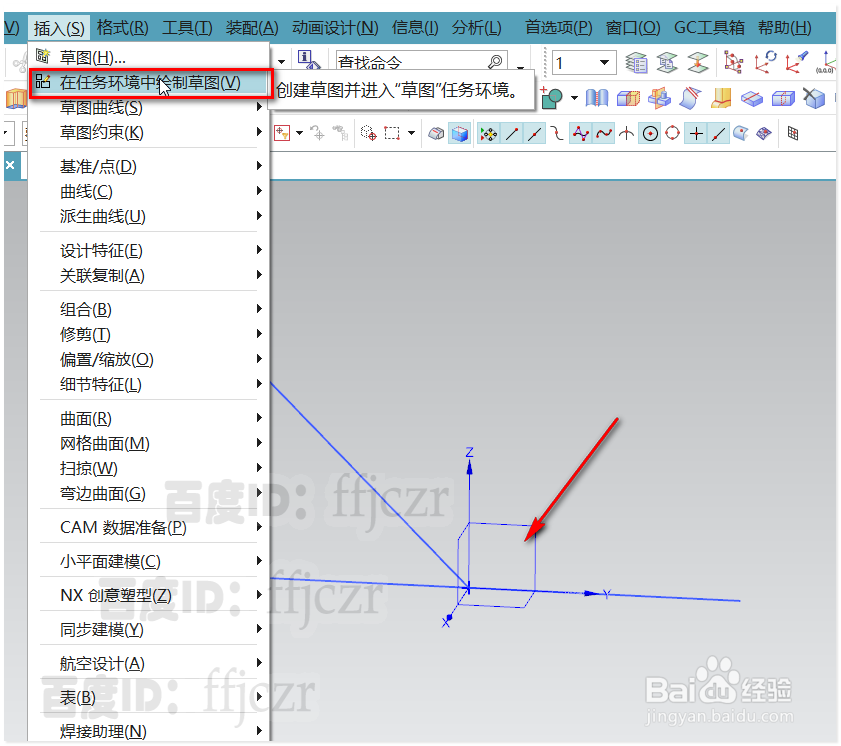Click the Divide Face icon

point(752,99)
